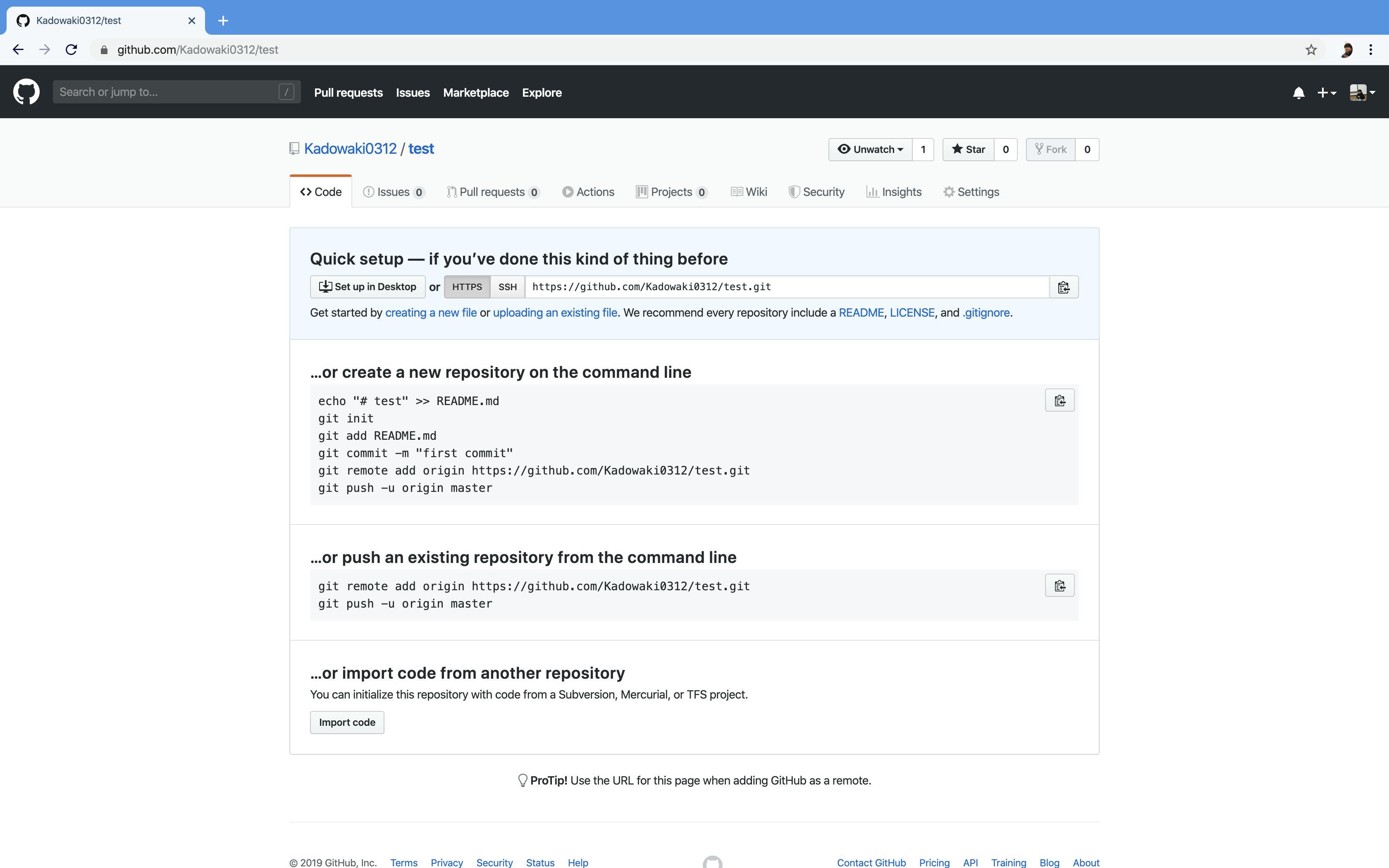This screenshot has width=1389, height=868.
Task: Open the notifications bell
Action: click(1298, 93)
